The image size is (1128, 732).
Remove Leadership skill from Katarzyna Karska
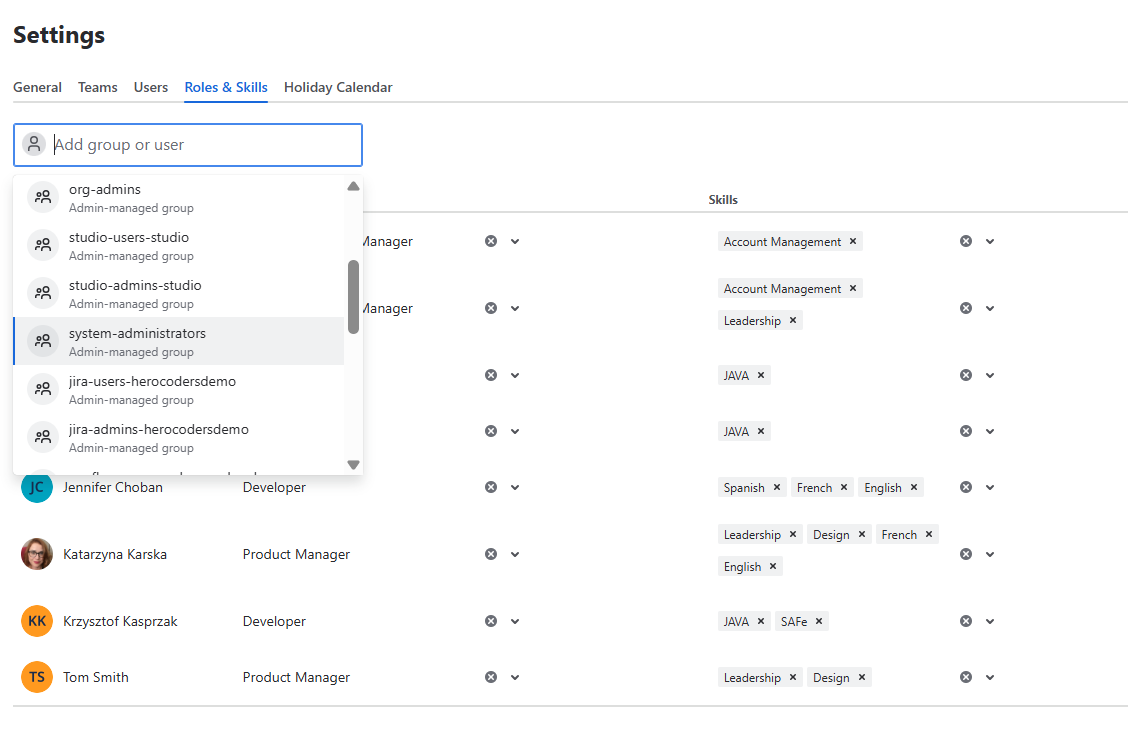point(793,534)
